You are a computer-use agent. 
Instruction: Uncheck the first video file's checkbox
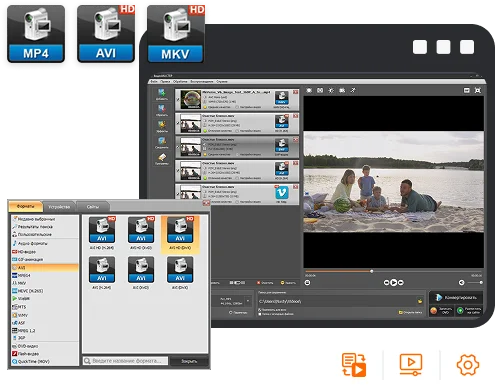pos(178,99)
